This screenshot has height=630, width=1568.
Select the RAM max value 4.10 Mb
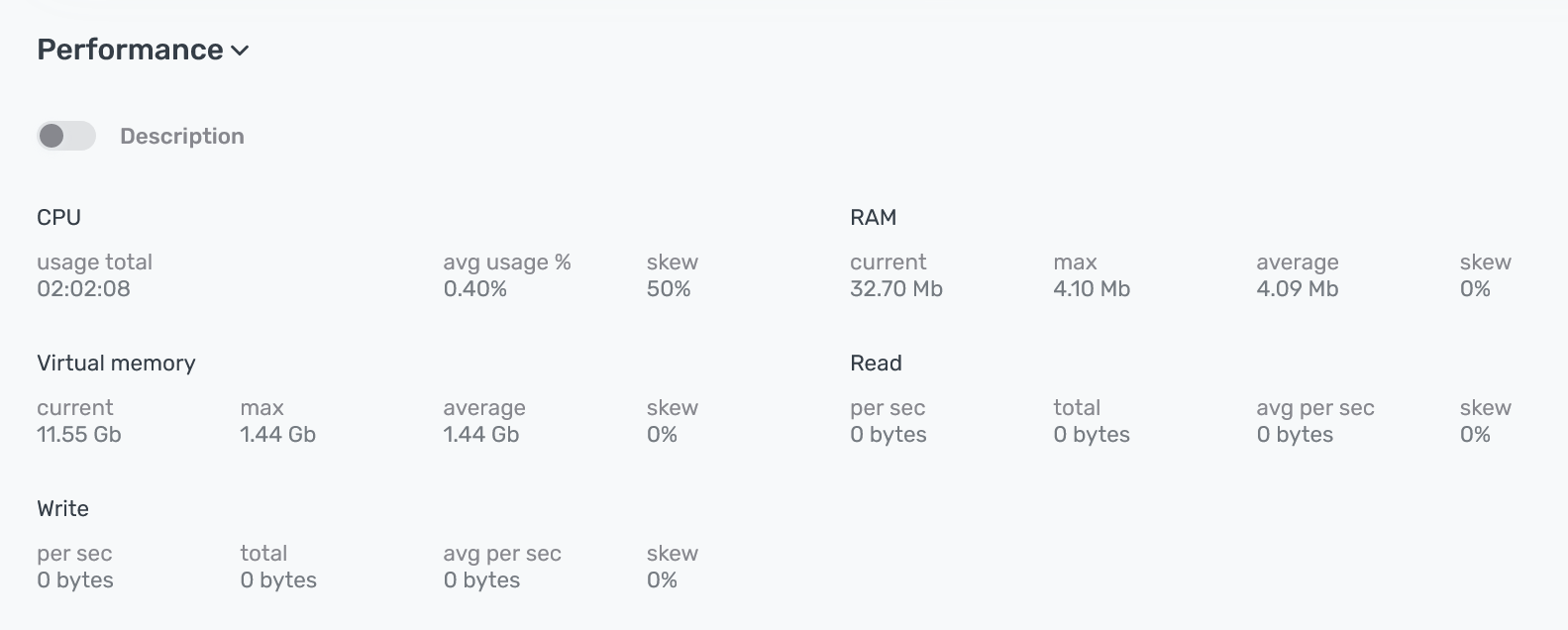click(x=1091, y=288)
